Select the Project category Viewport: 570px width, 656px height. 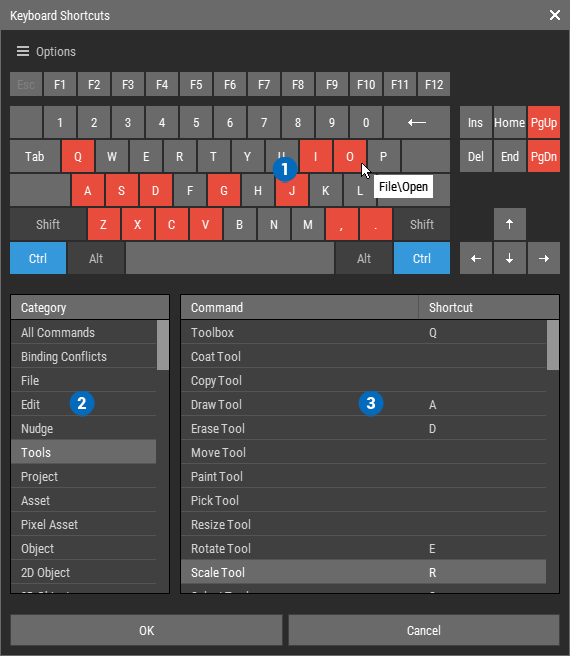point(84,477)
